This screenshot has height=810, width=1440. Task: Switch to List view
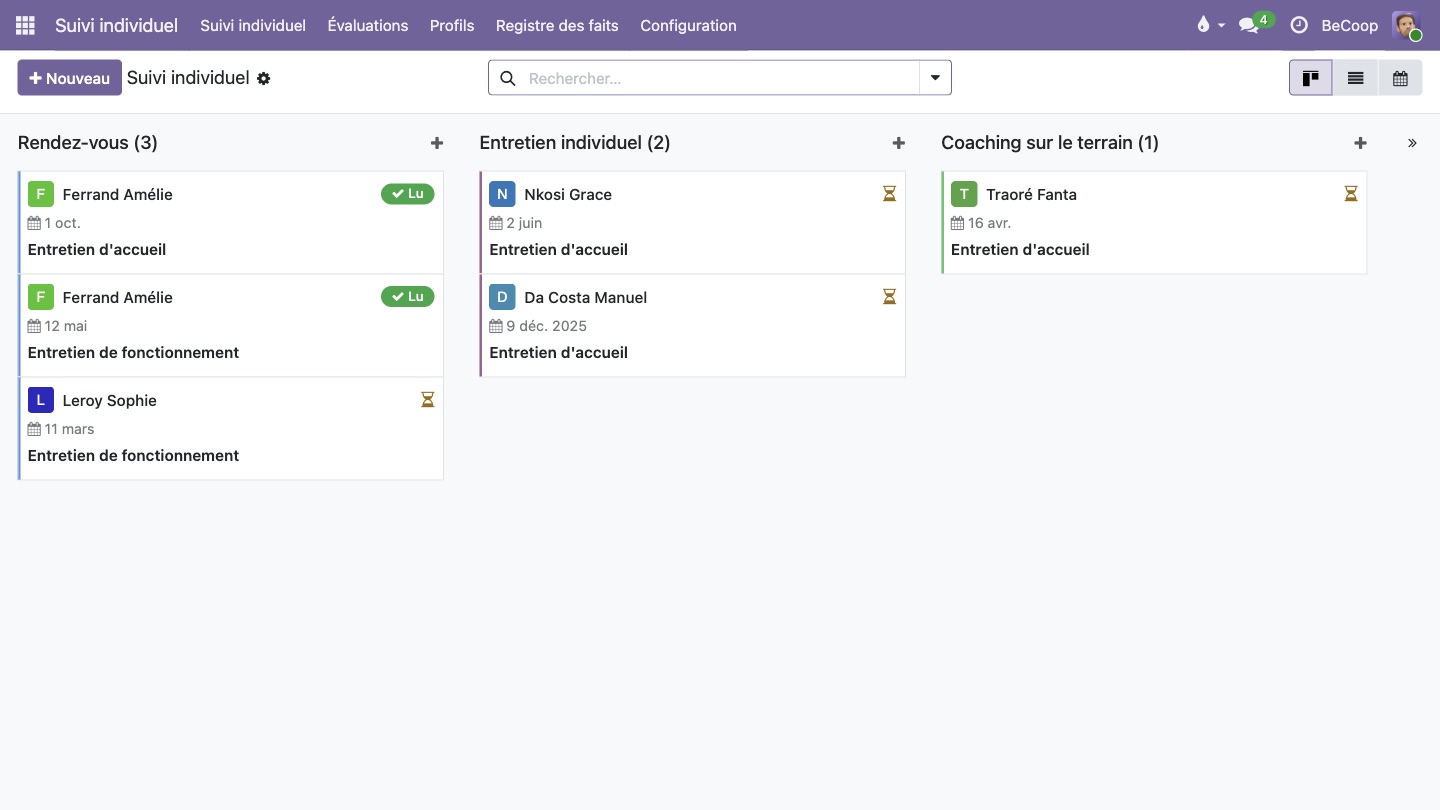pos(1355,78)
